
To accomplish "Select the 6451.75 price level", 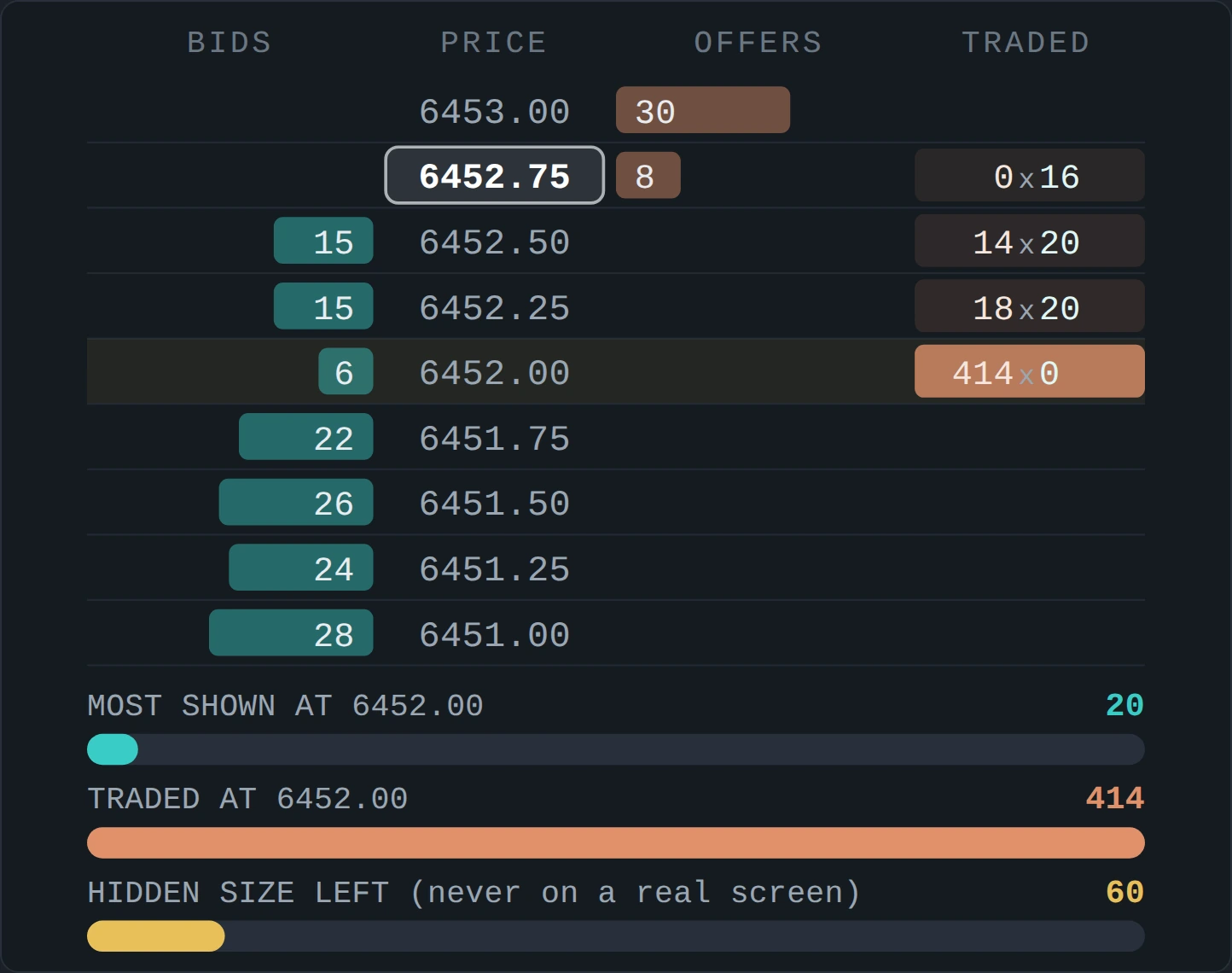I will [495, 439].
